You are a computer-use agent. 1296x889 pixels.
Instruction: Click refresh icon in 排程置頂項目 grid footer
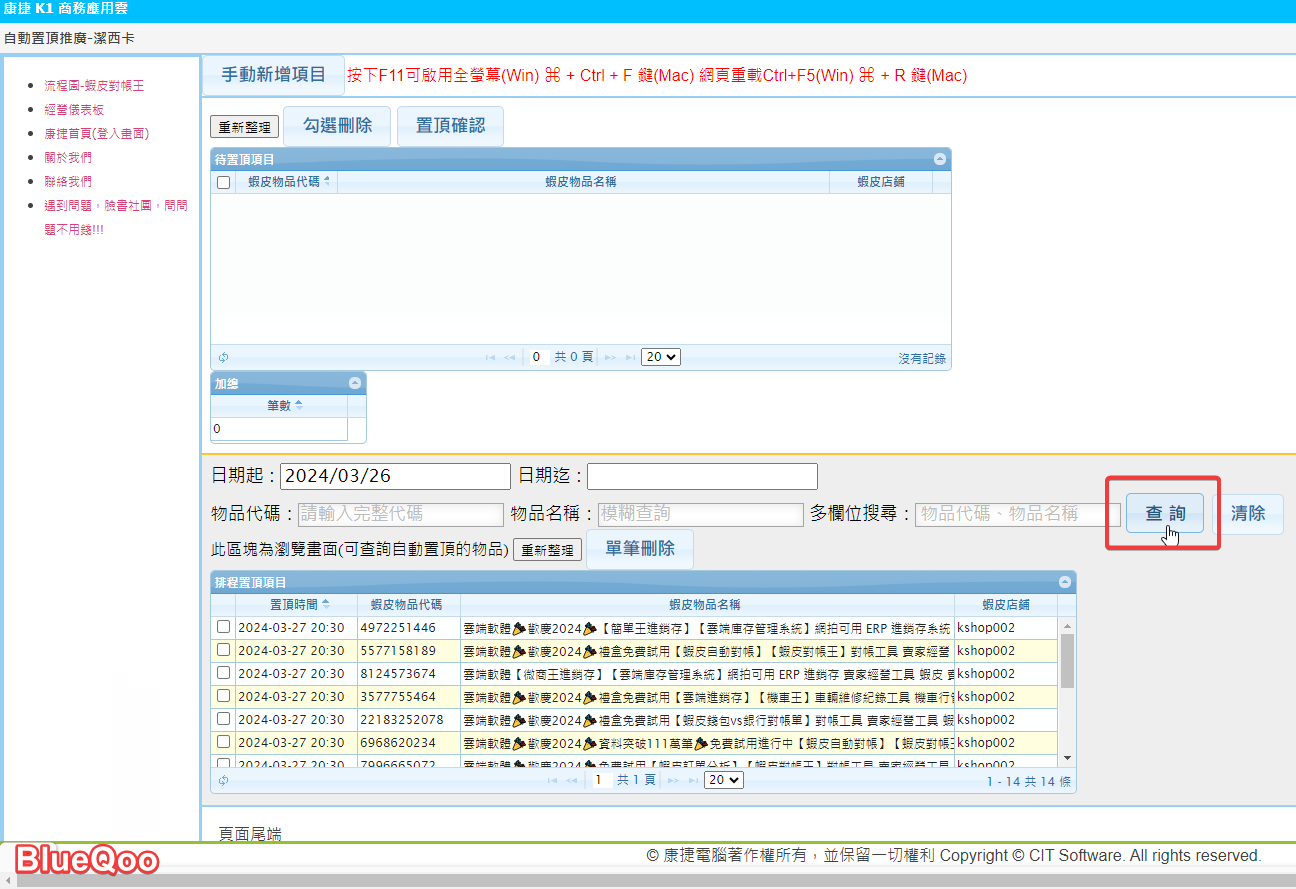223,781
